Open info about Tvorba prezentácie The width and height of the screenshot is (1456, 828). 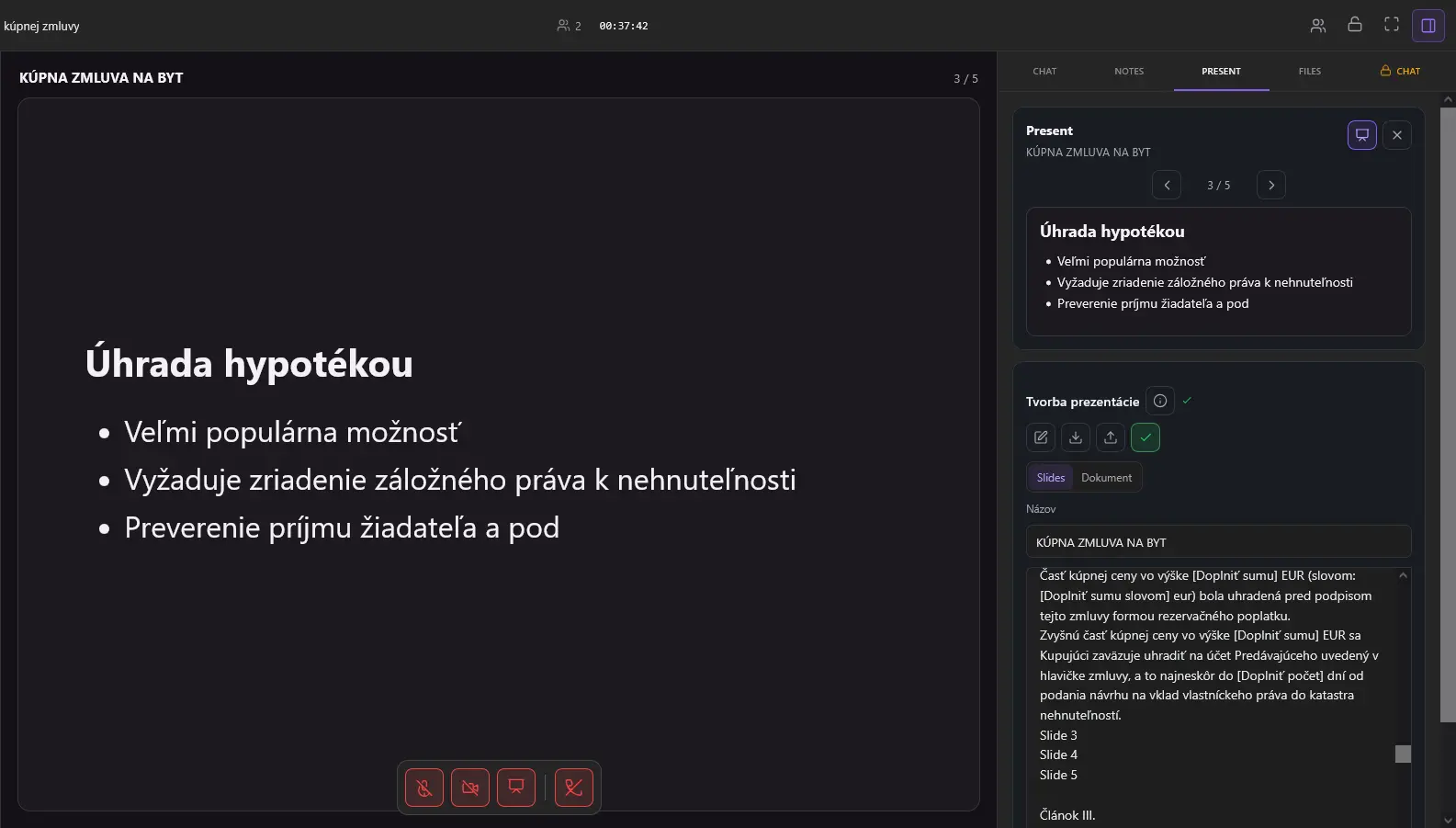(1160, 401)
